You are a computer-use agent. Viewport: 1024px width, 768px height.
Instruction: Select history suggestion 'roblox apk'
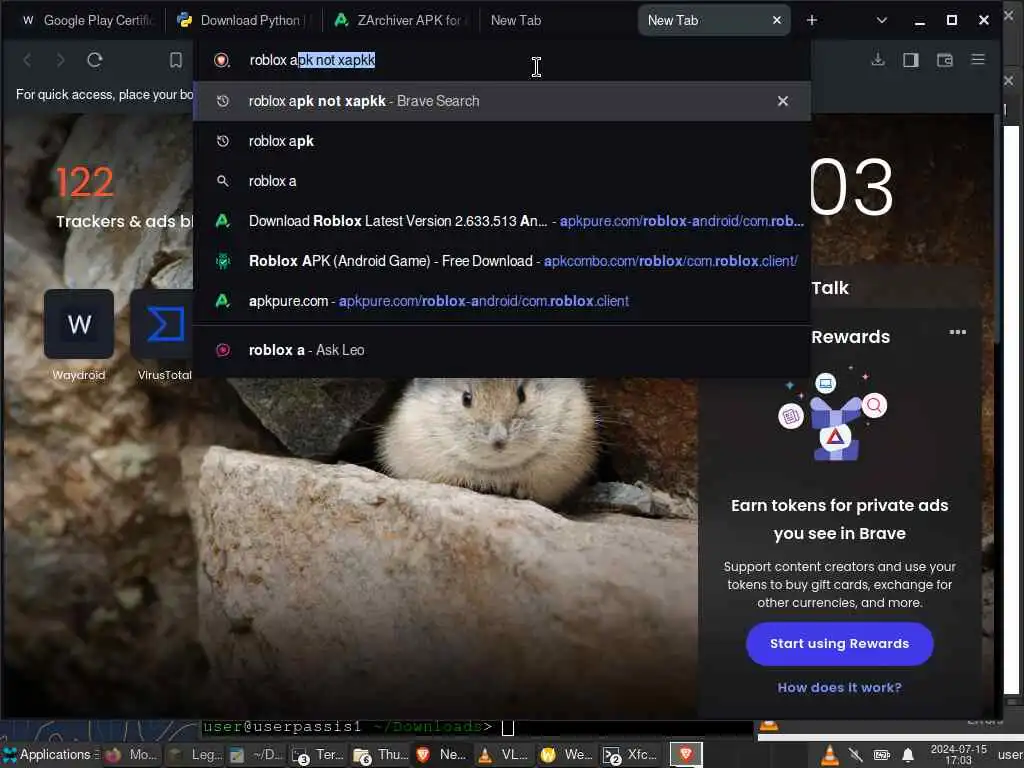click(502, 141)
